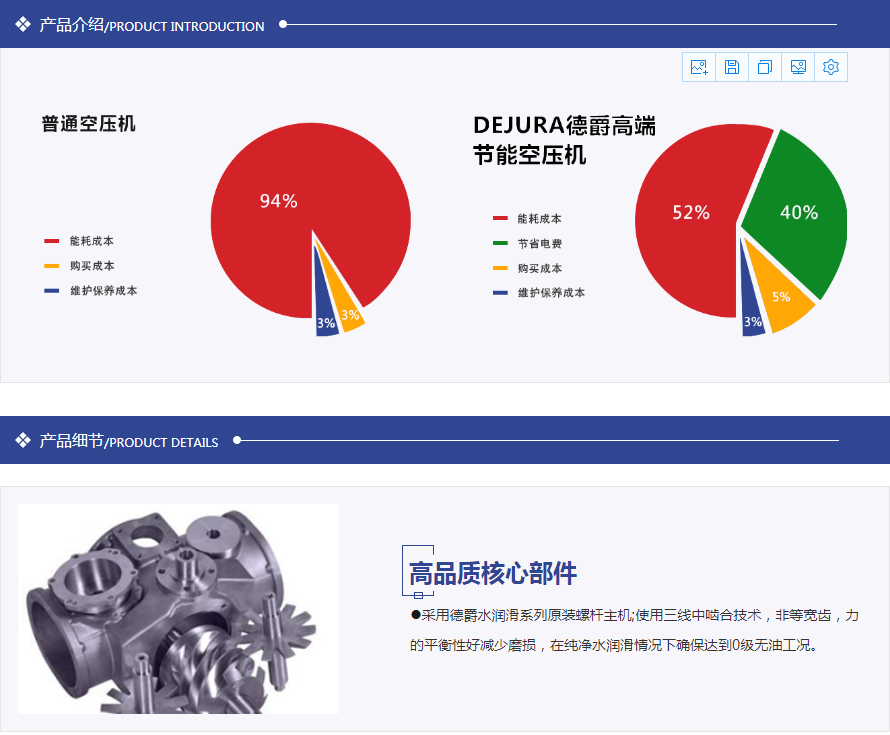
Task: Click the diamond icon beside 产品介绍 header
Action: tap(23, 25)
